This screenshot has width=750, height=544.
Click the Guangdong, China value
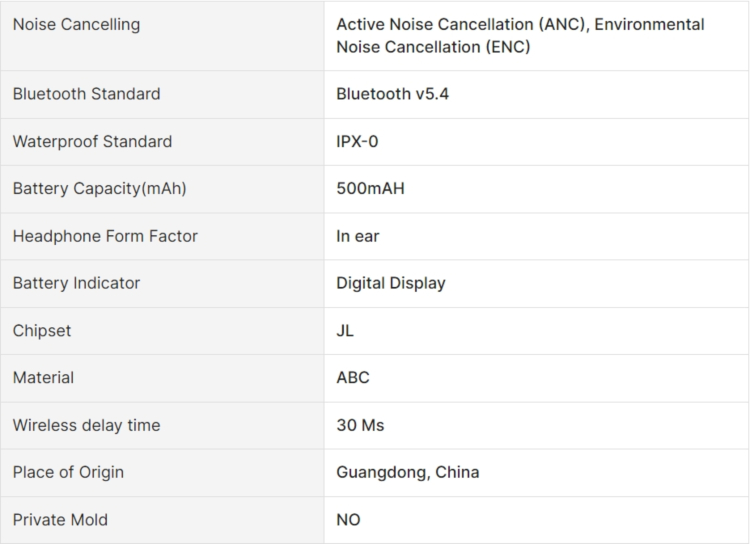[x=407, y=472]
